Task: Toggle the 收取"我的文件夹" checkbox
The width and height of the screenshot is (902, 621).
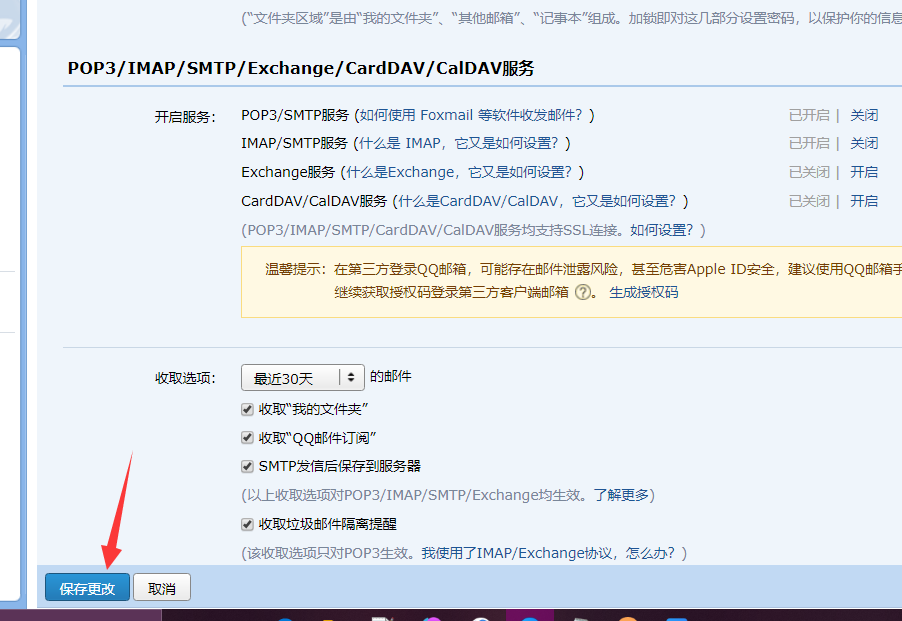Action: pos(247,409)
